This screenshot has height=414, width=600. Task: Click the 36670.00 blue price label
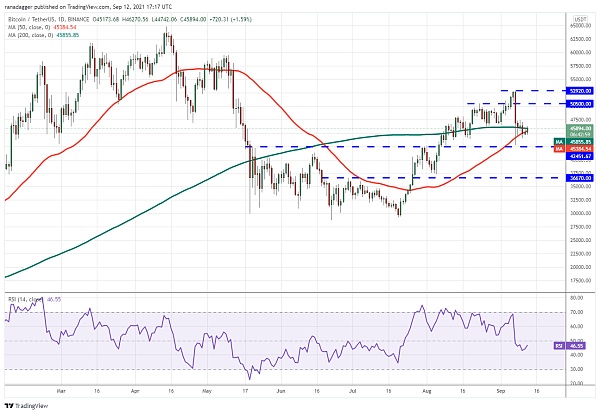580,178
